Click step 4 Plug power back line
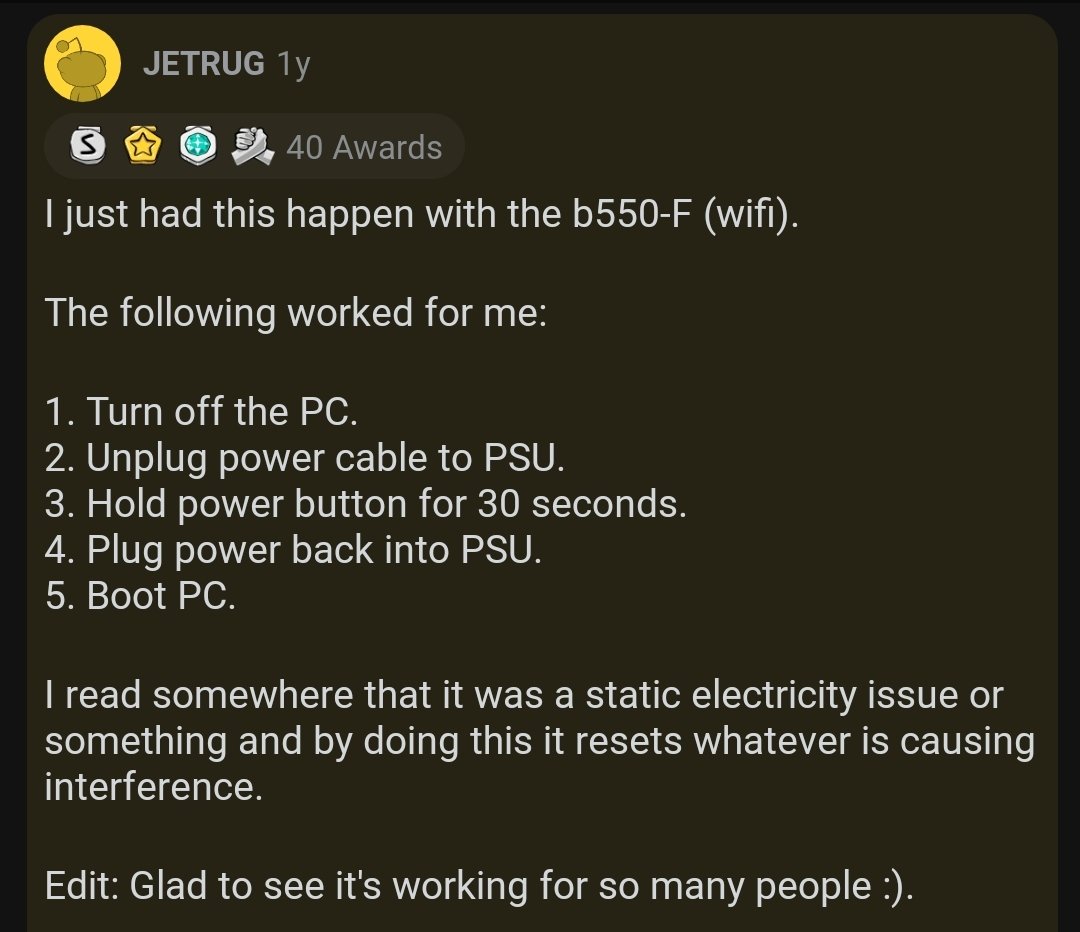Viewport: 1080px width, 932px height. (293, 550)
